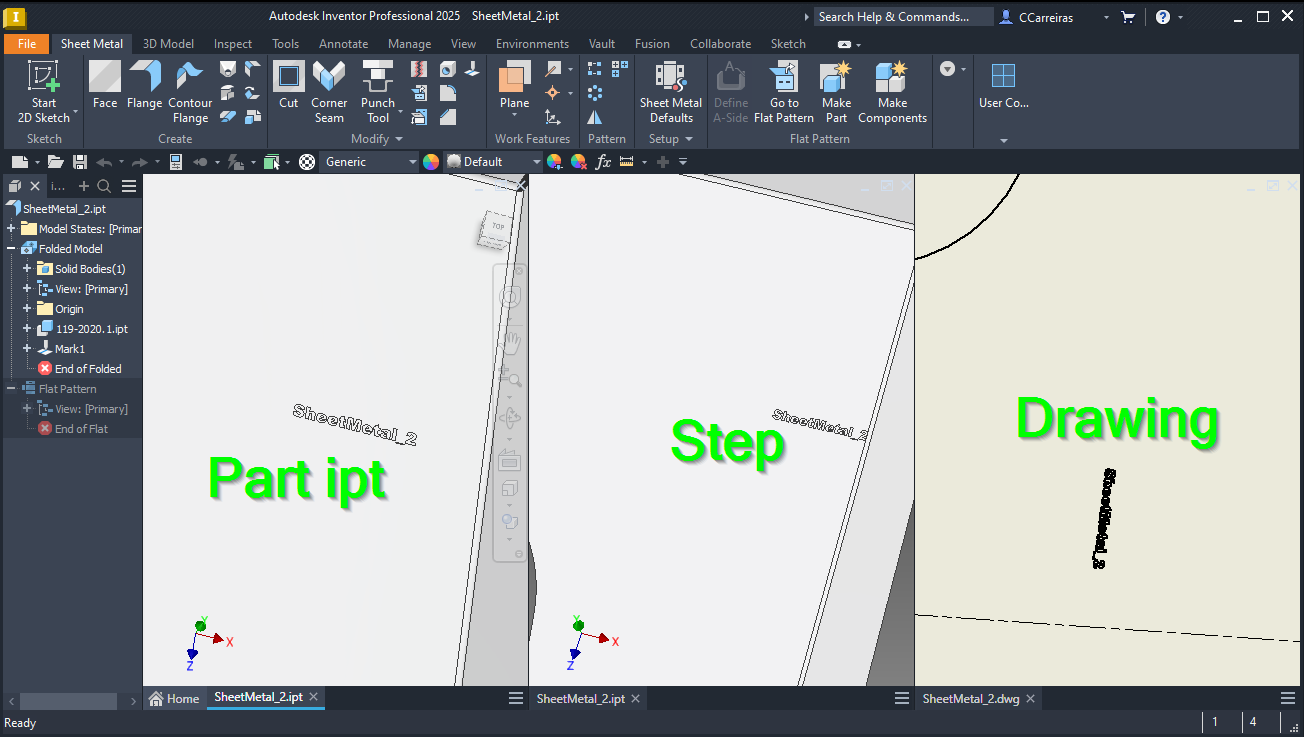Click the Contour Flange tool
Image resolution: width=1304 pixels, height=737 pixels.
pos(190,88)
